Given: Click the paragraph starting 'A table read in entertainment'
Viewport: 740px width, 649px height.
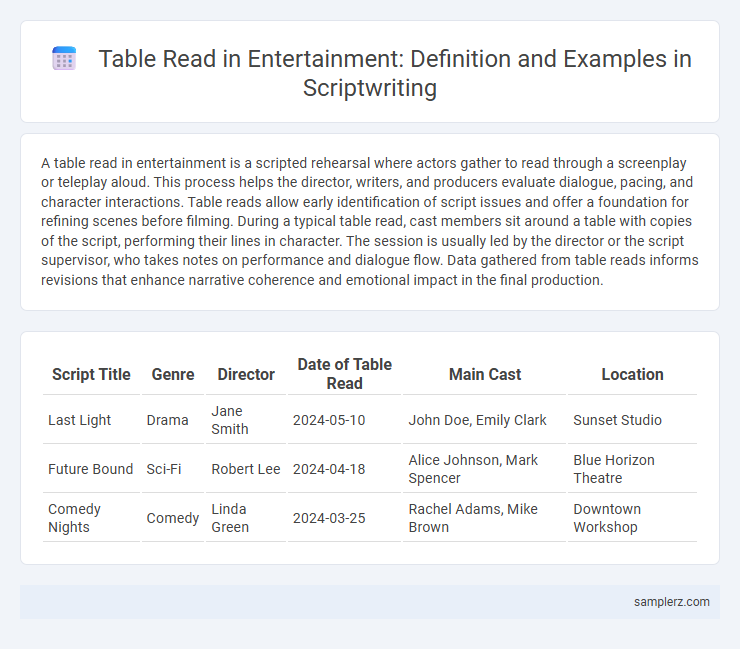Looking at the screenshot, I should pos(370,221).
